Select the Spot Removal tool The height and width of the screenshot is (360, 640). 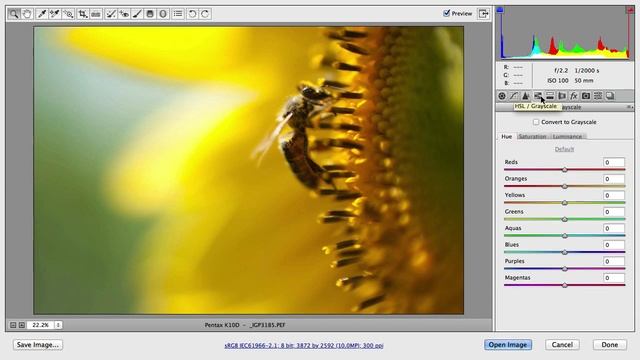(111, 14)
